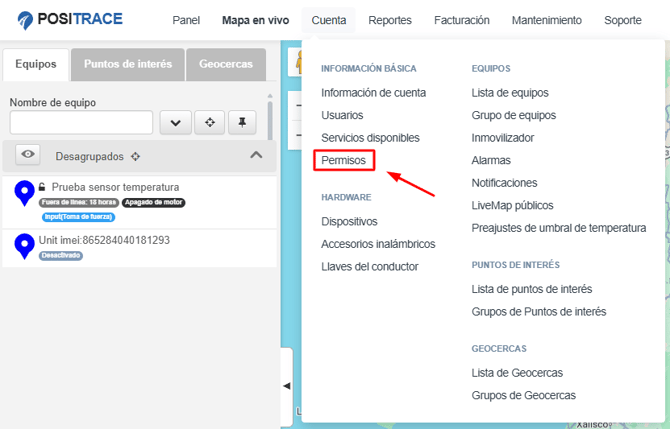This screenshot has height=429, width=670.
Task: Switch to the Puntos de interés tab
Action: (x=128, y=64)
